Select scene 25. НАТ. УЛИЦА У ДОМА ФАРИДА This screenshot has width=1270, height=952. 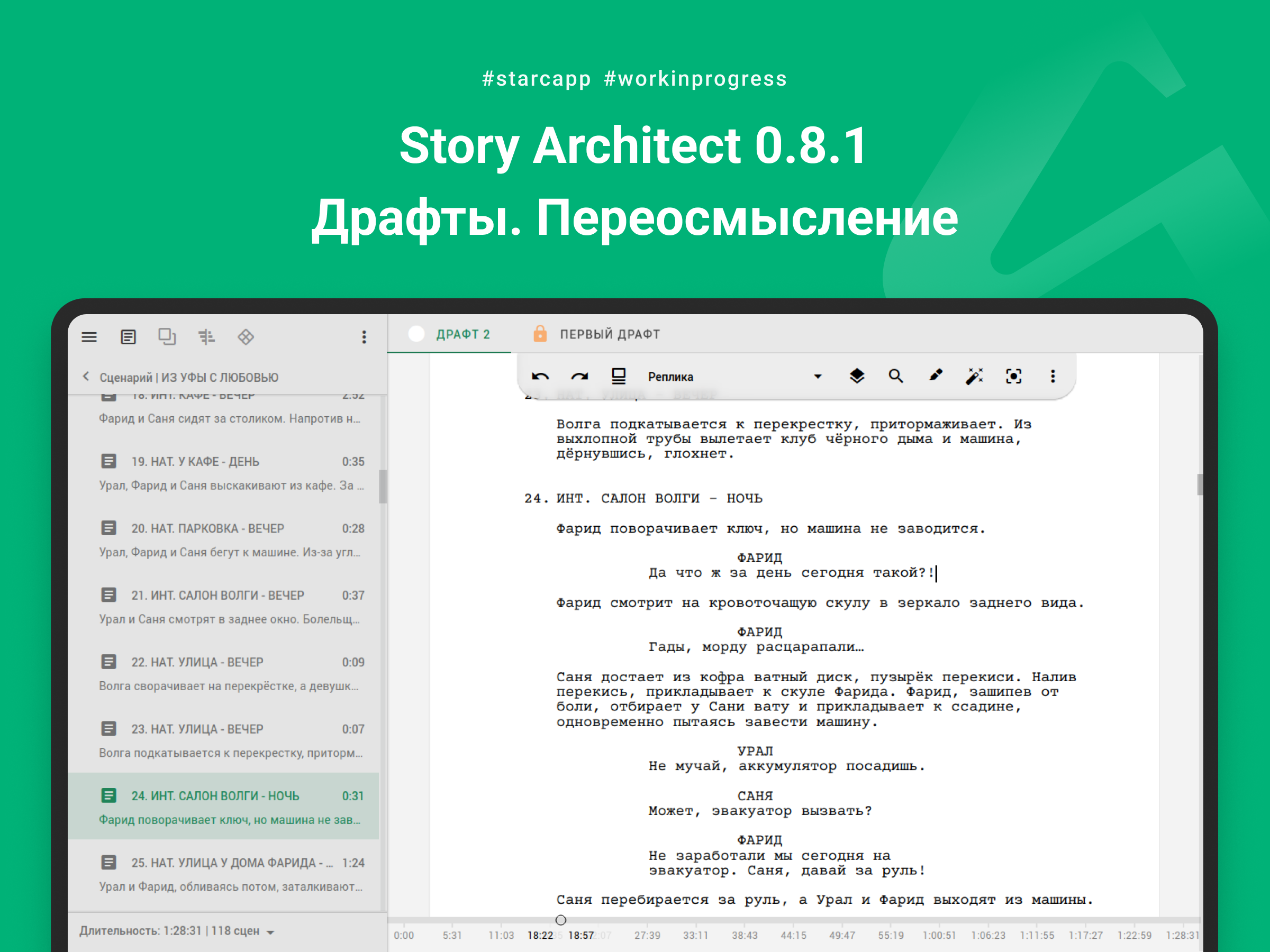[x=224, y=874]
